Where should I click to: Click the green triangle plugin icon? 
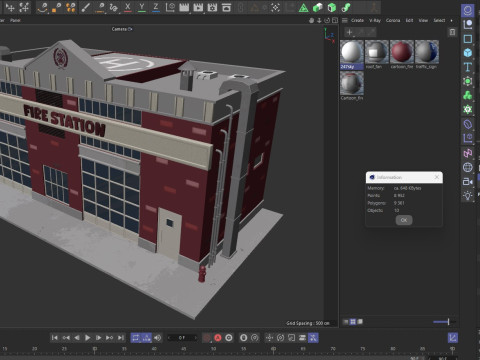coord(303,7)
